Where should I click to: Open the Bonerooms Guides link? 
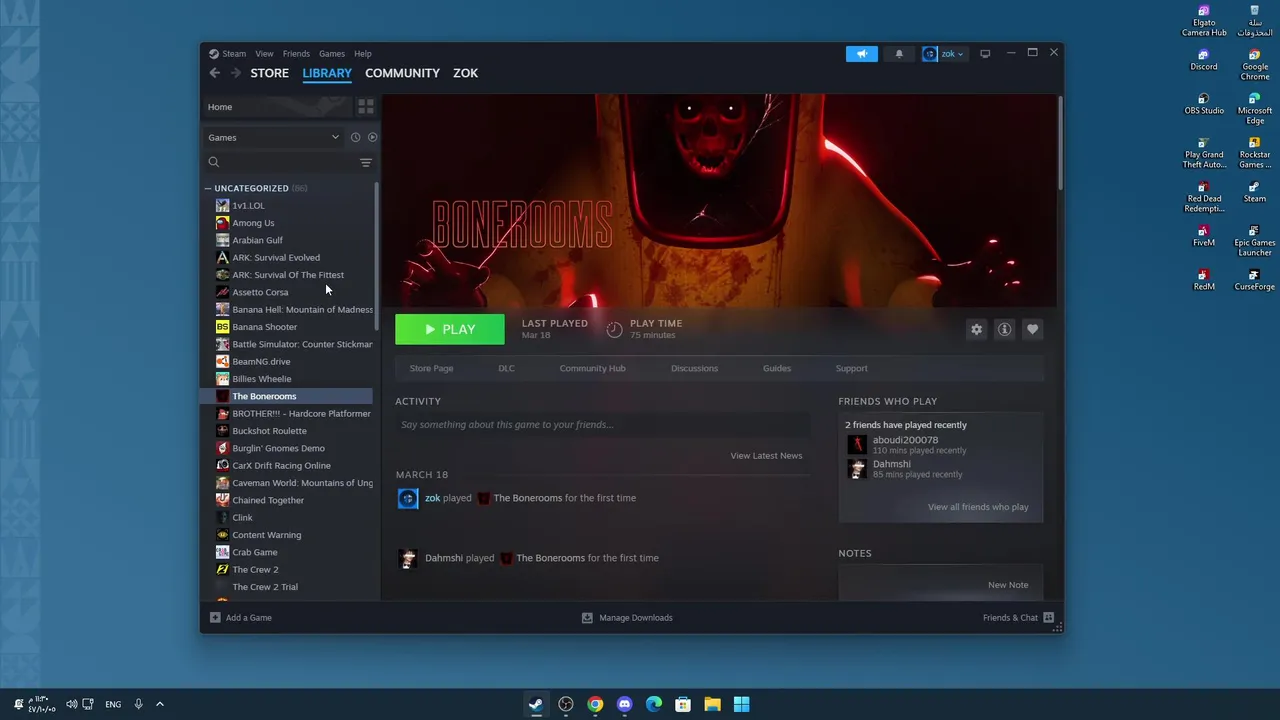pyautogui.click(x=777, y=368)
